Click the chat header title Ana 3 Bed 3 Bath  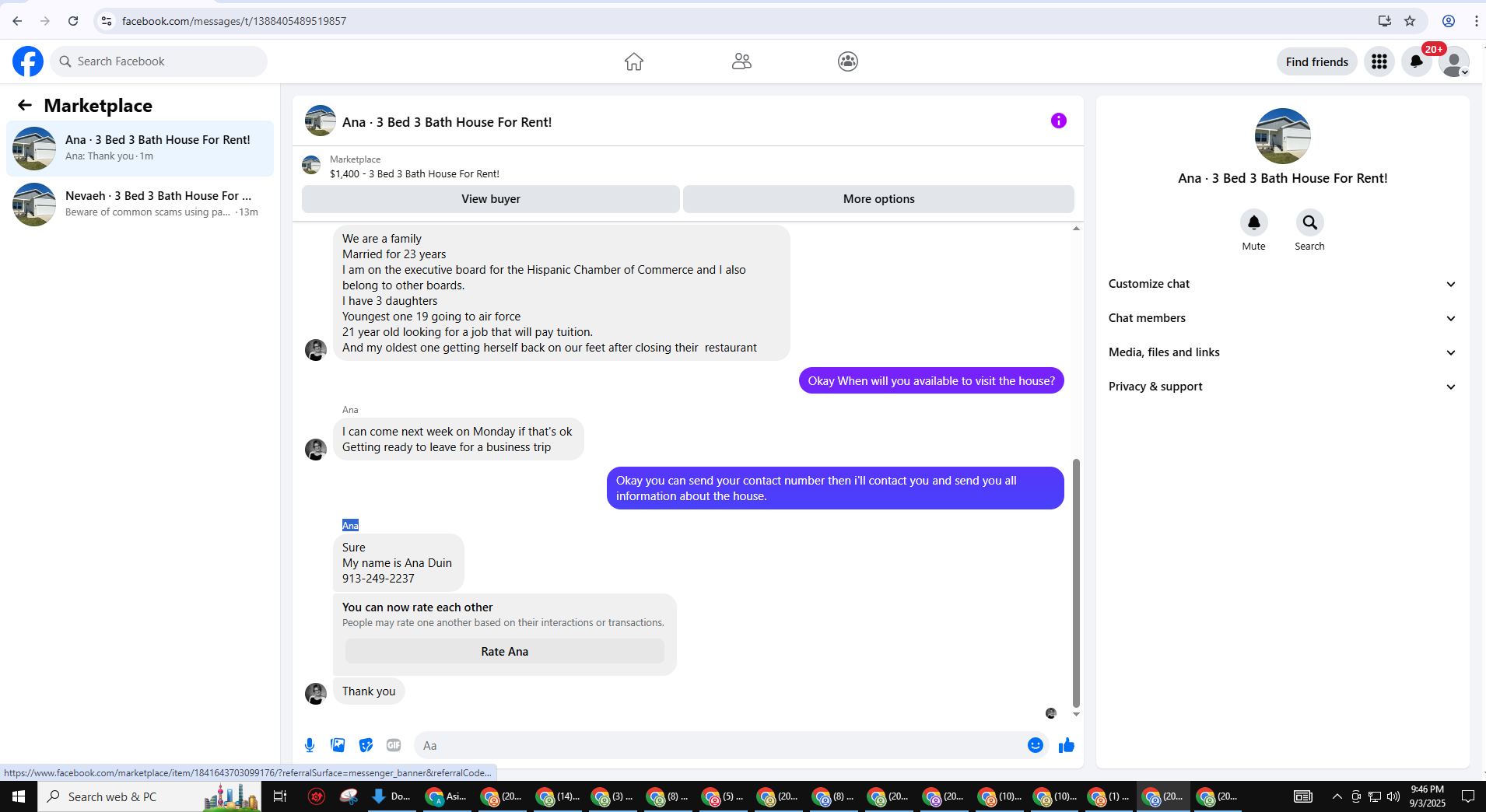pyautogui.click(x=447, y=122)
